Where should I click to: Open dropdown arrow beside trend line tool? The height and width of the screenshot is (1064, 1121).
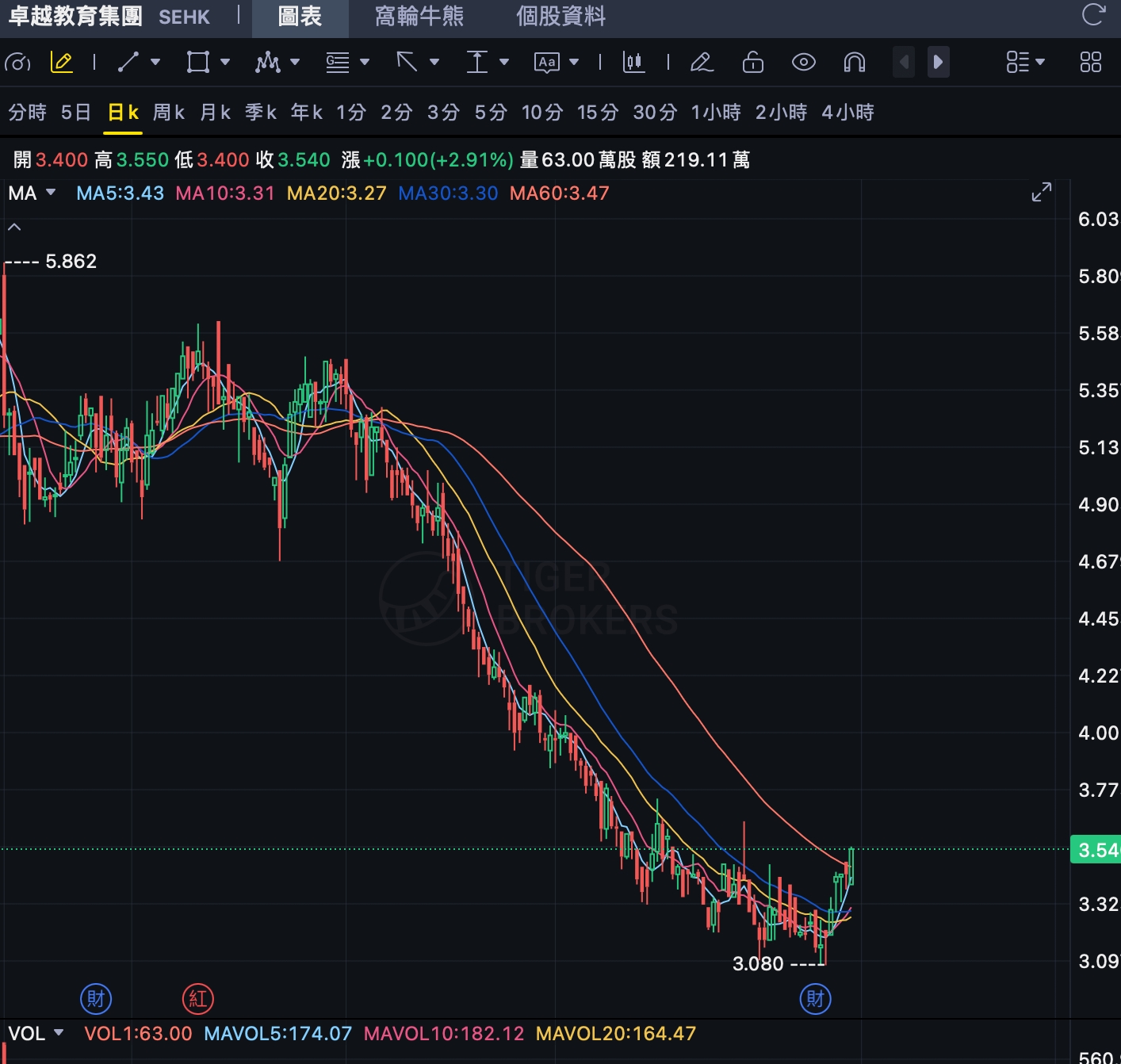tap(155, 62)
